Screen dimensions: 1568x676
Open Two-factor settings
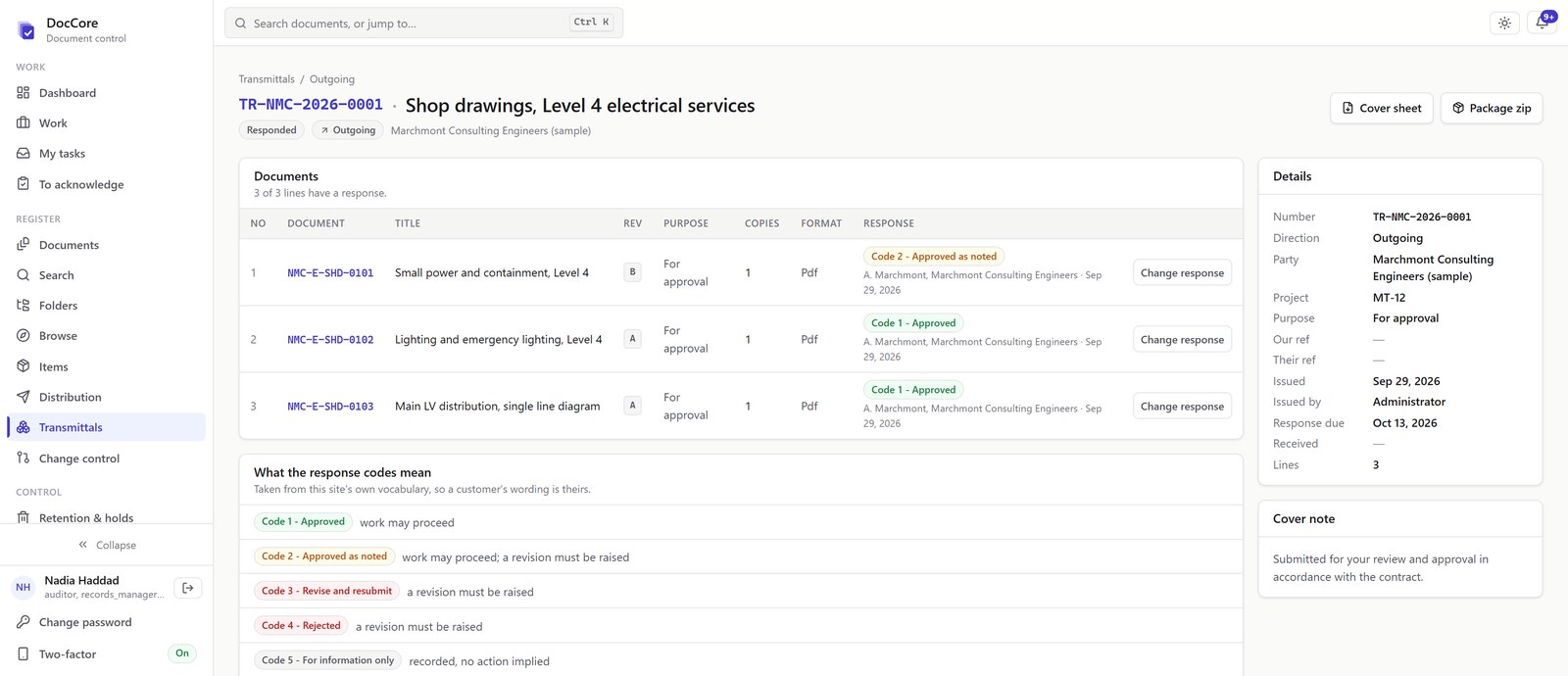tap(106, 653)
